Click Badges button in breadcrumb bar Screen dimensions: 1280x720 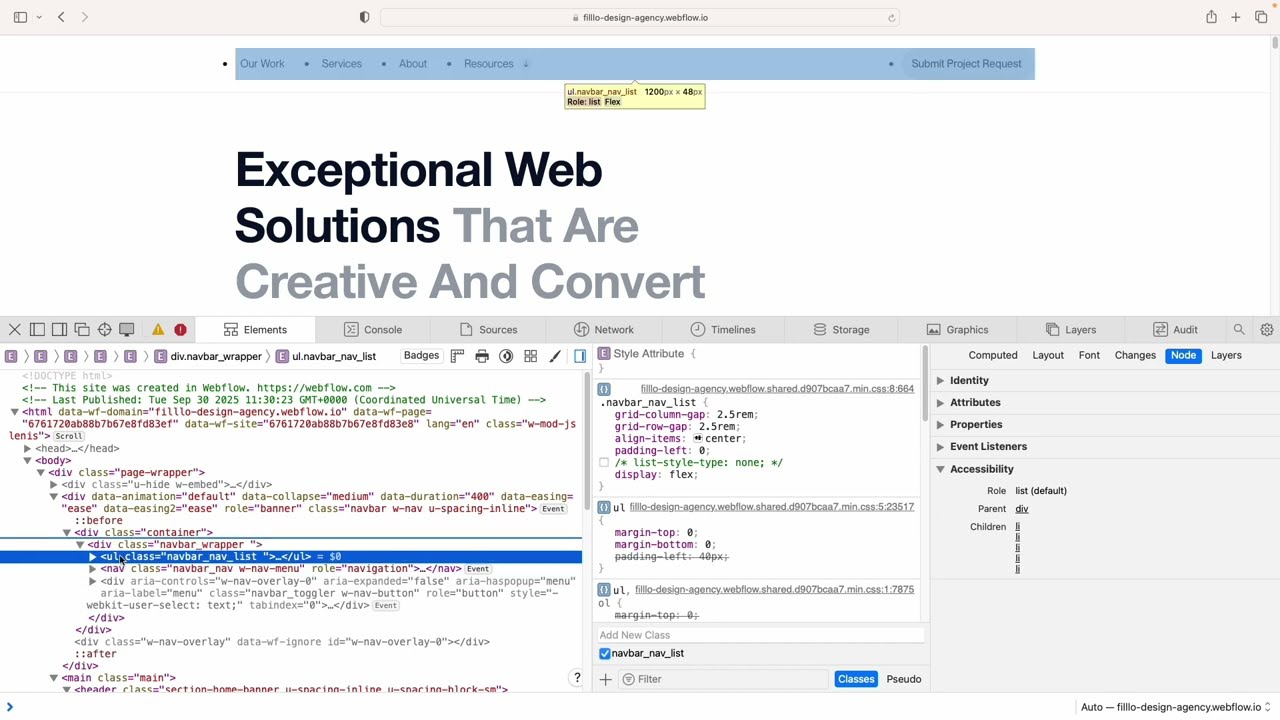[421, 356]
